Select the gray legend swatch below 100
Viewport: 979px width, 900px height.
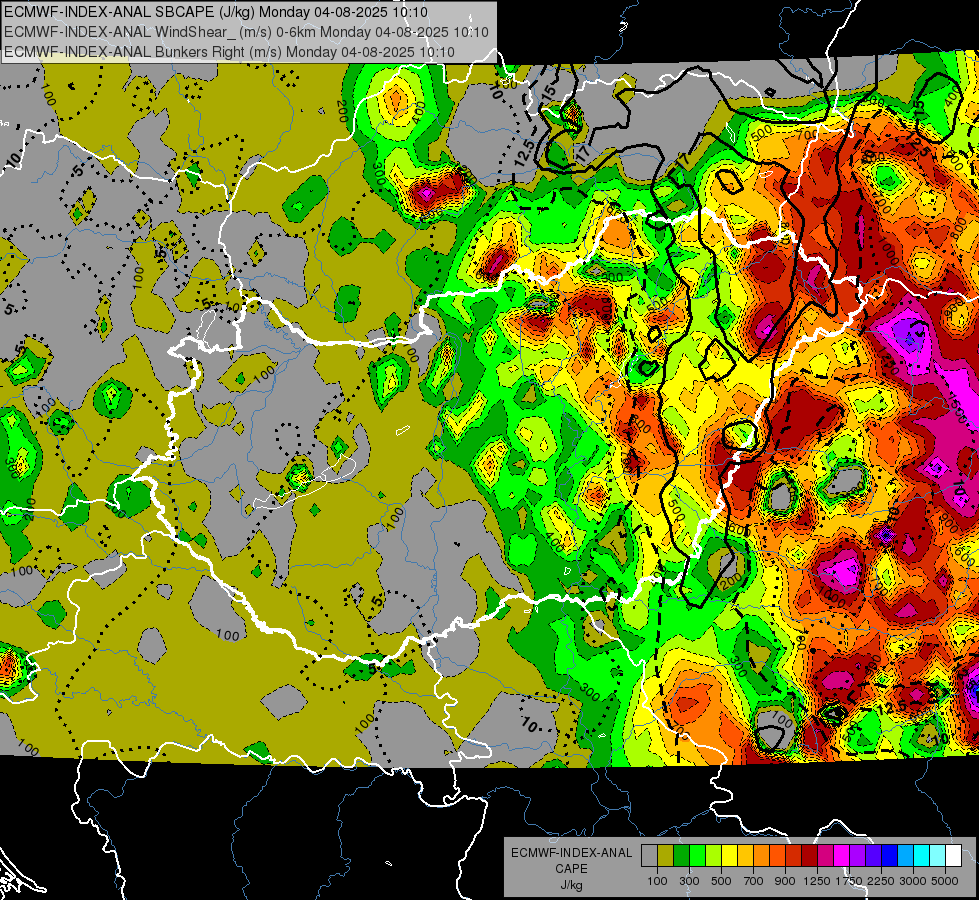tap(649, 856)
